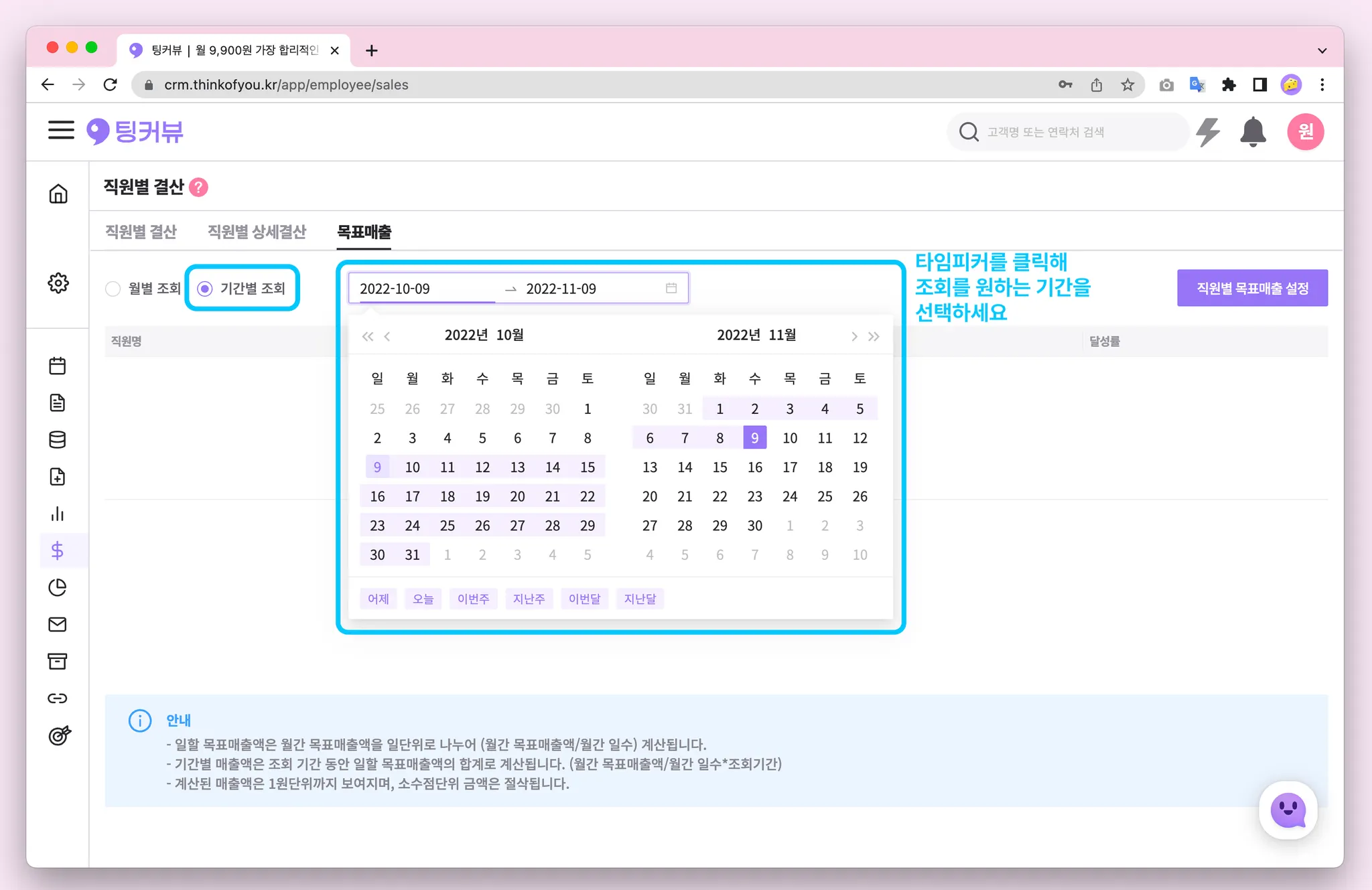Open settings gear in left sidebar
The width and height of the screenshot is (1372, 890).
pos(58,283)
